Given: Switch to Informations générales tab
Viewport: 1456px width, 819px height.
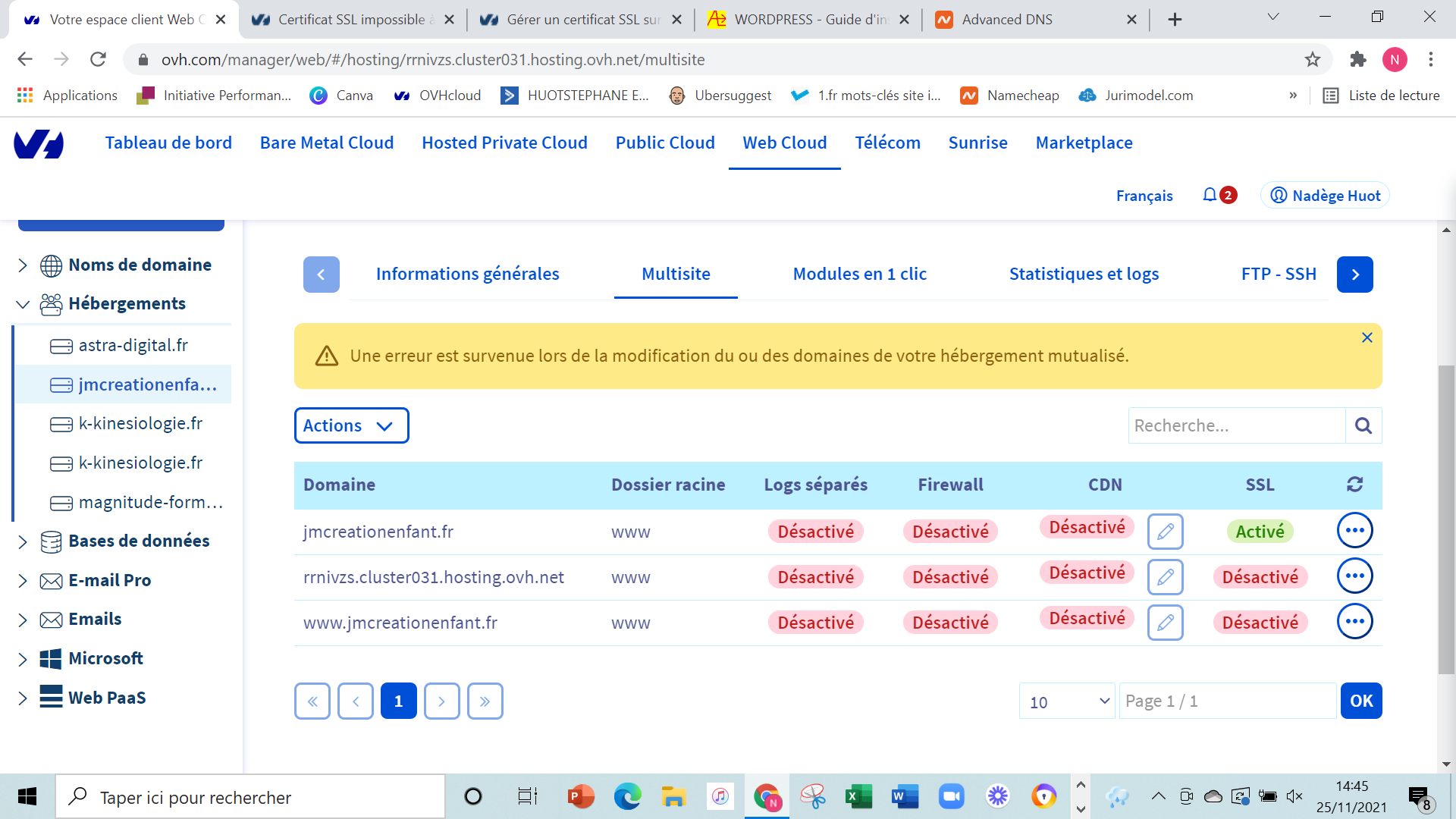Looking at the screenshot, I should [467, 275].
